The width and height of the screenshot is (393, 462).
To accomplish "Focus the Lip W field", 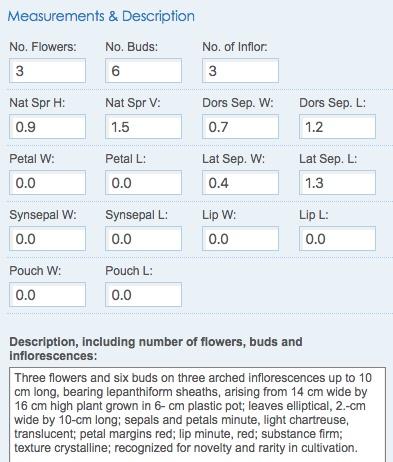I will point(240,239).
